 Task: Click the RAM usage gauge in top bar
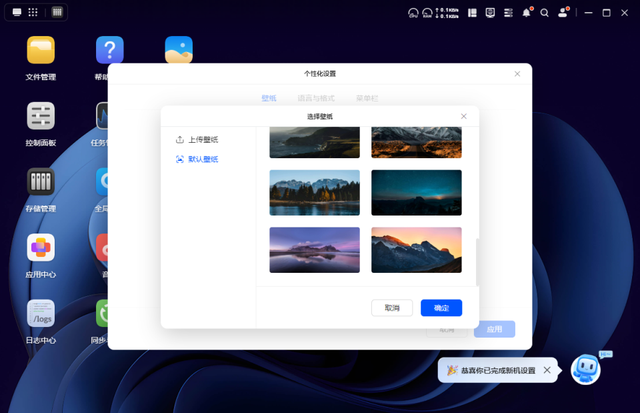tap(427, 13)
